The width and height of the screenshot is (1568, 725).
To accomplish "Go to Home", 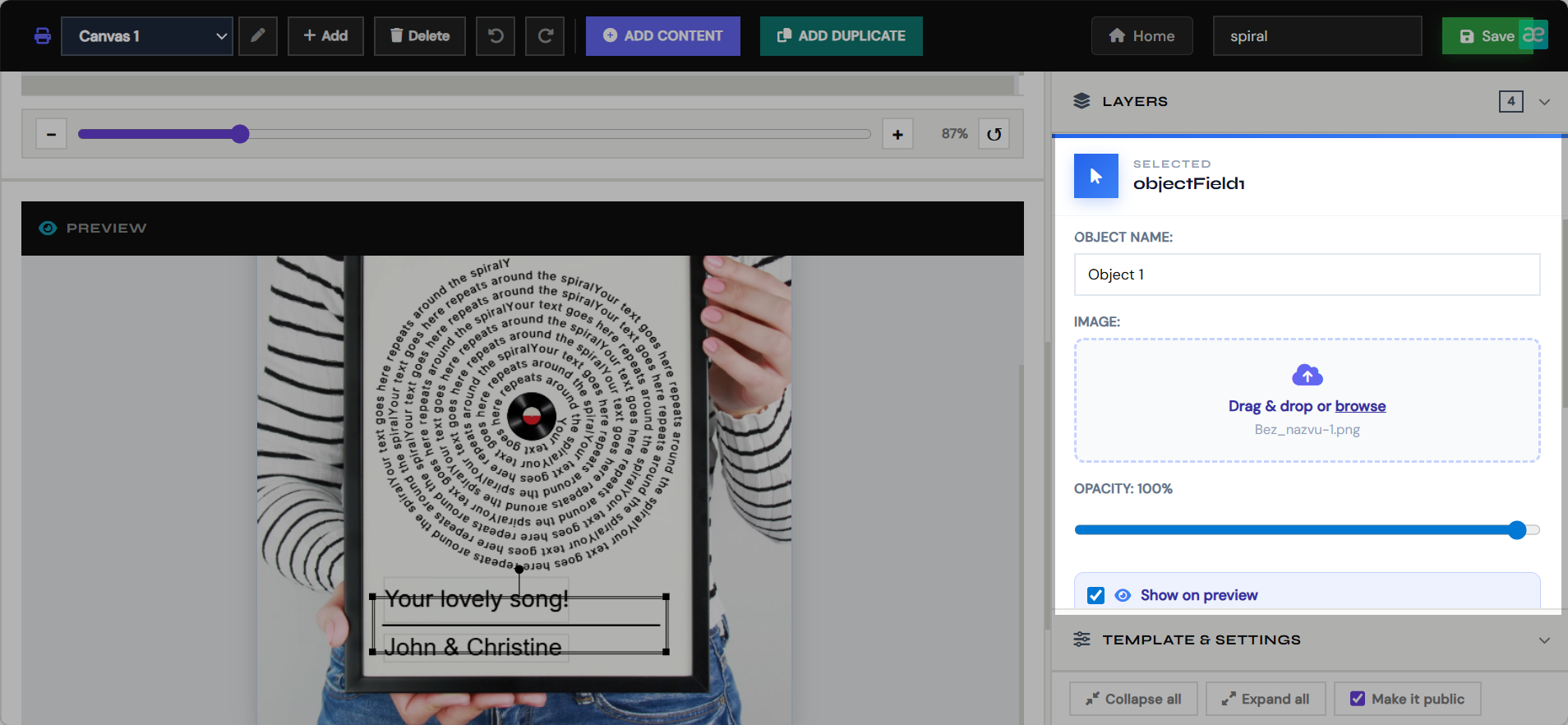I will pyautogui.click(x=1142, y=36).
